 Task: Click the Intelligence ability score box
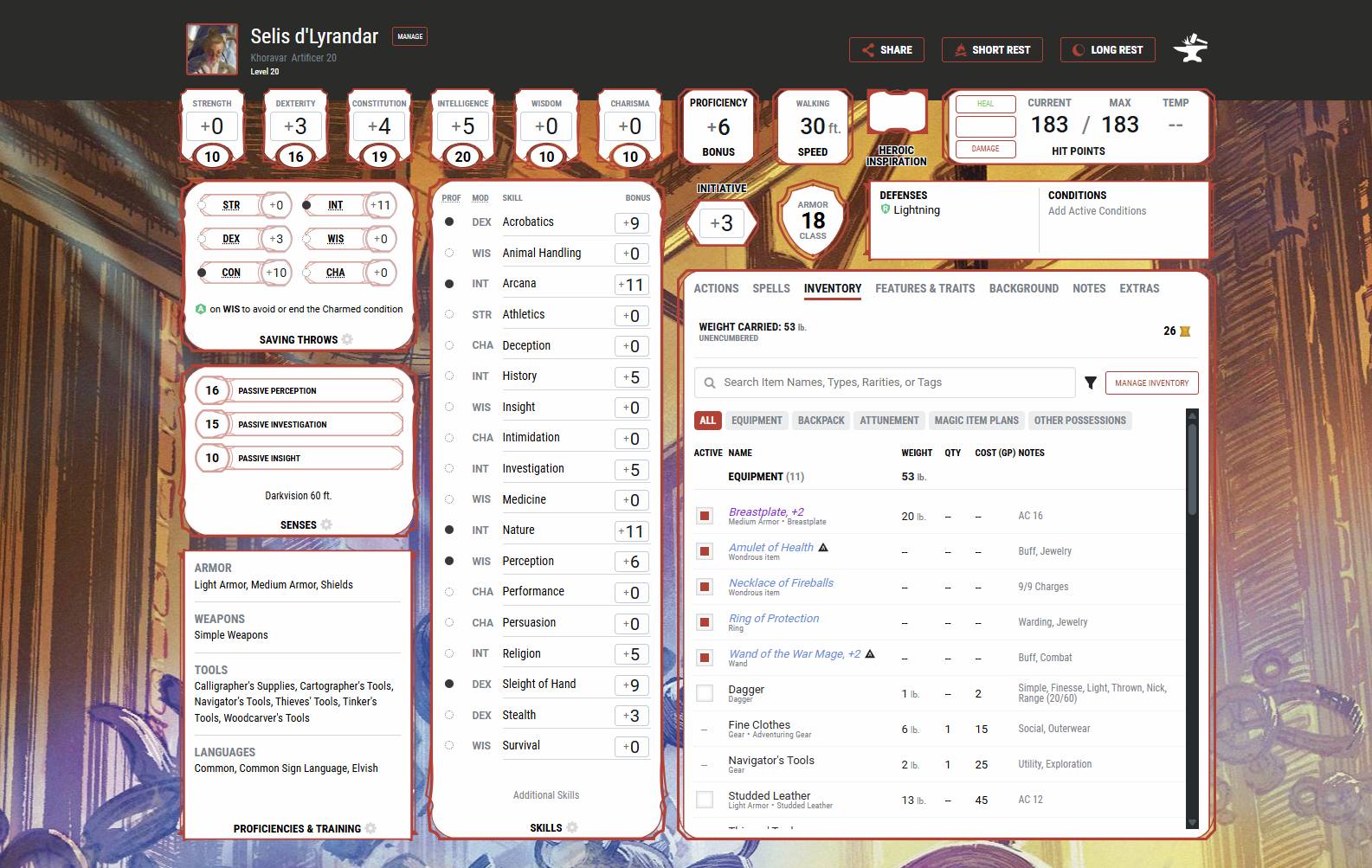463,127
